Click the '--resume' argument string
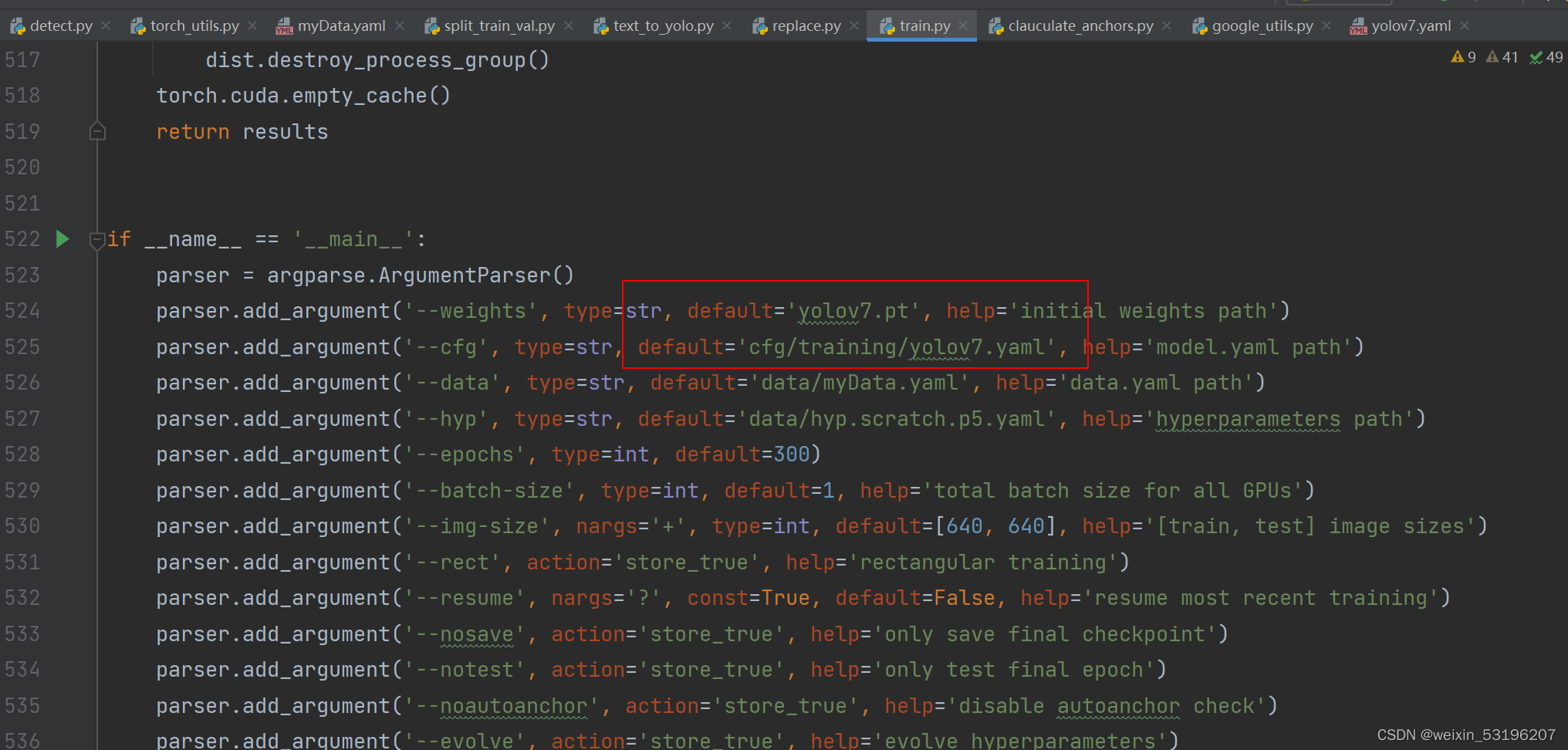1568x750 pixels. 465,598
